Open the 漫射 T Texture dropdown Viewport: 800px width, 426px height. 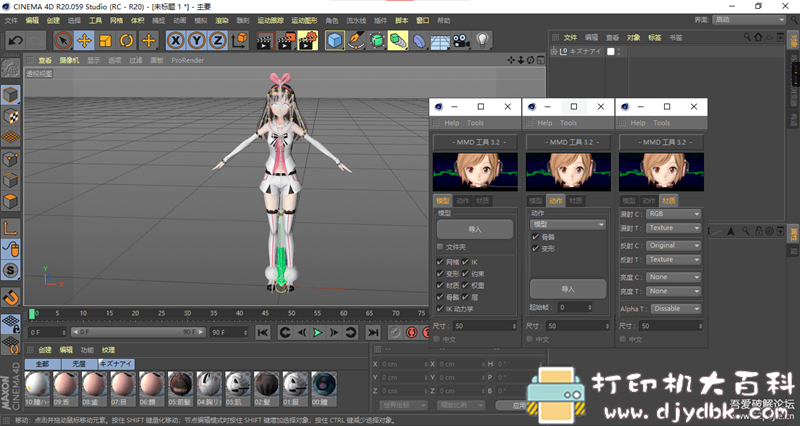673,228
